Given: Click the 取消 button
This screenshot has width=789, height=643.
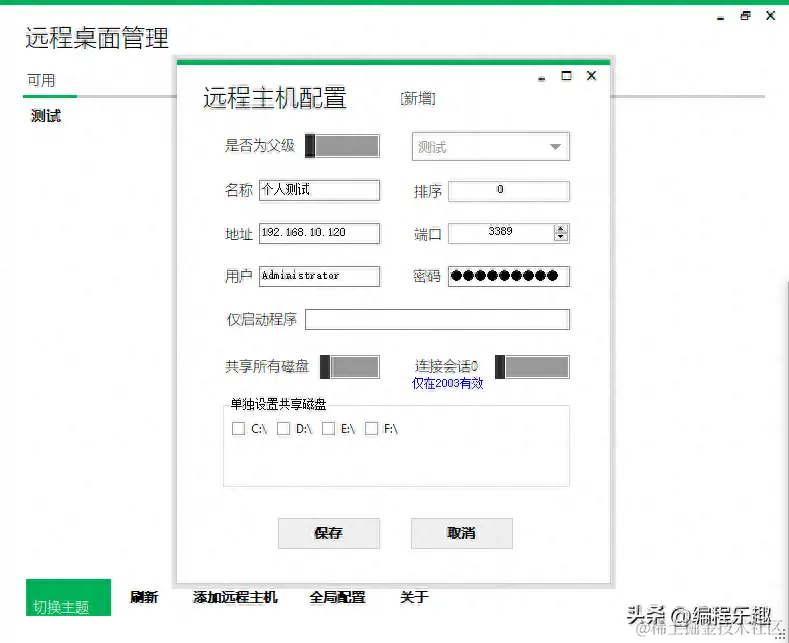Looking at the screenshot, I should 462,533.
